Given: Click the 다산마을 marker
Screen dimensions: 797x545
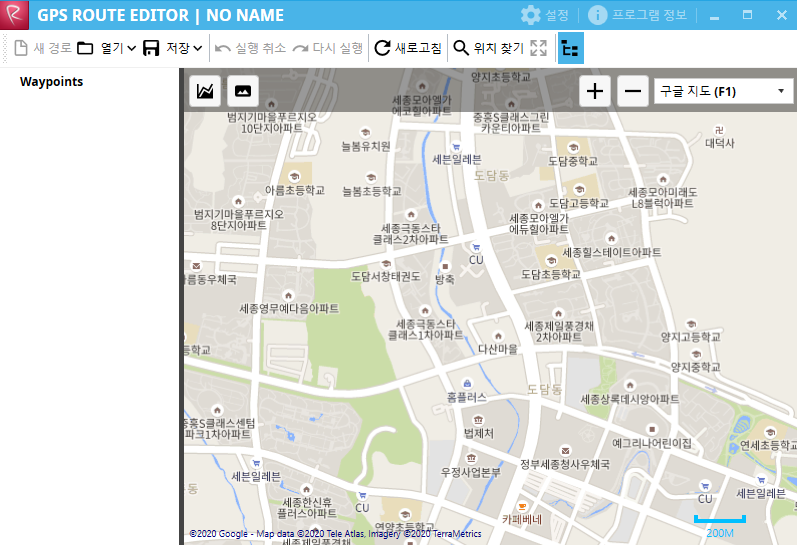Looking at the screenshot, I should [x=498, y=336].
